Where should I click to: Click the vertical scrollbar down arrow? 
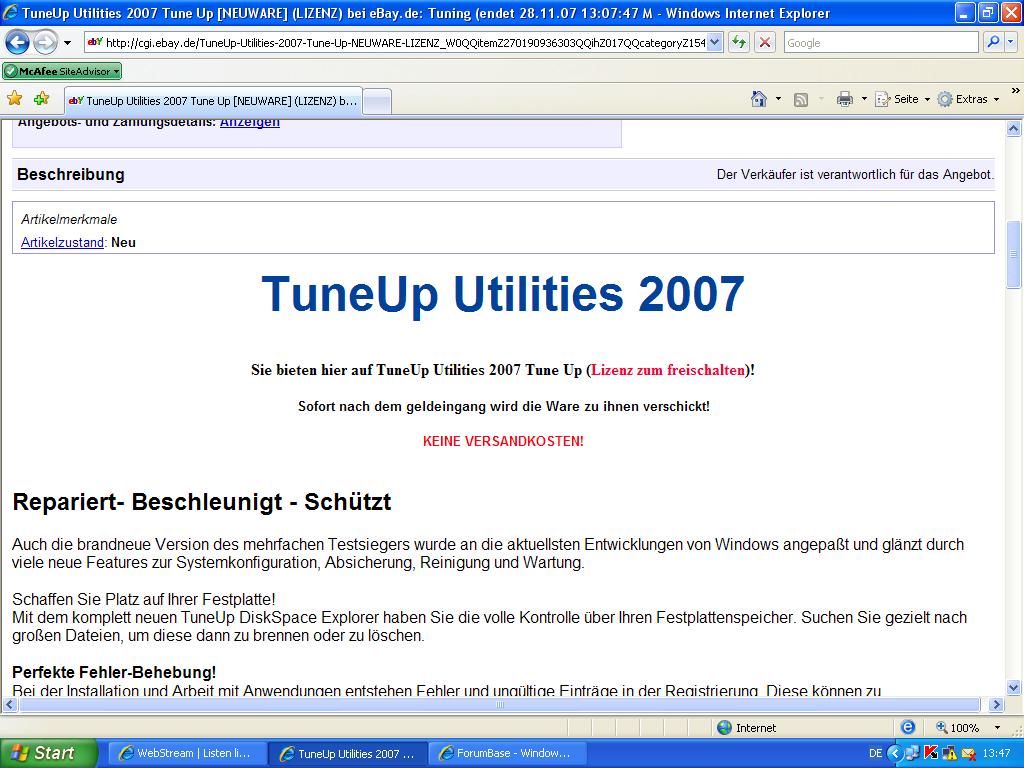[1014, 687]
